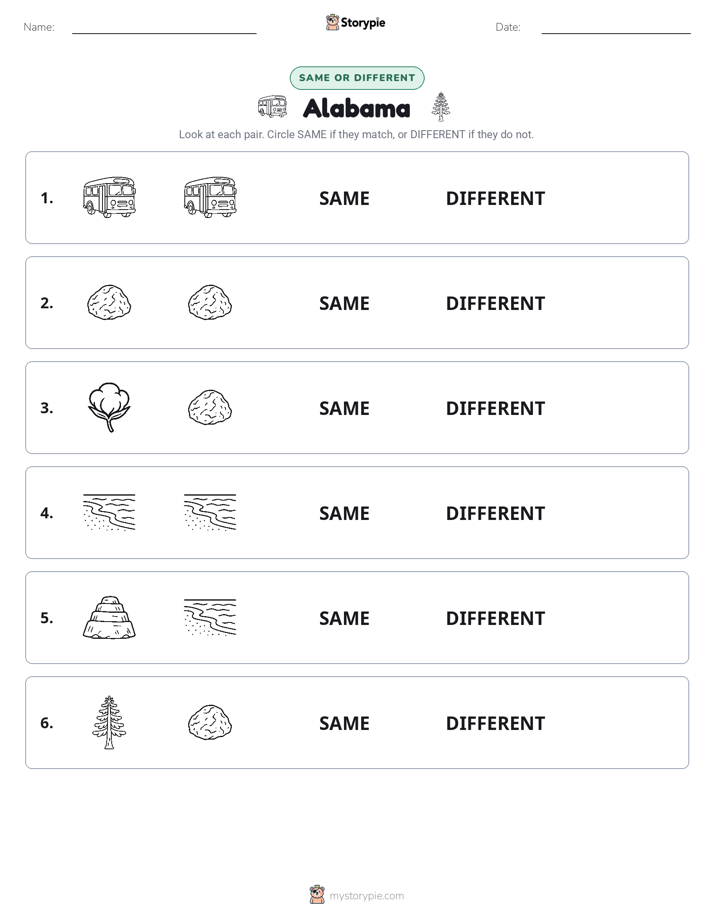
Task: Click the pine tree picture in row 6
Action: pyautogui.click(x=109, y=722)
